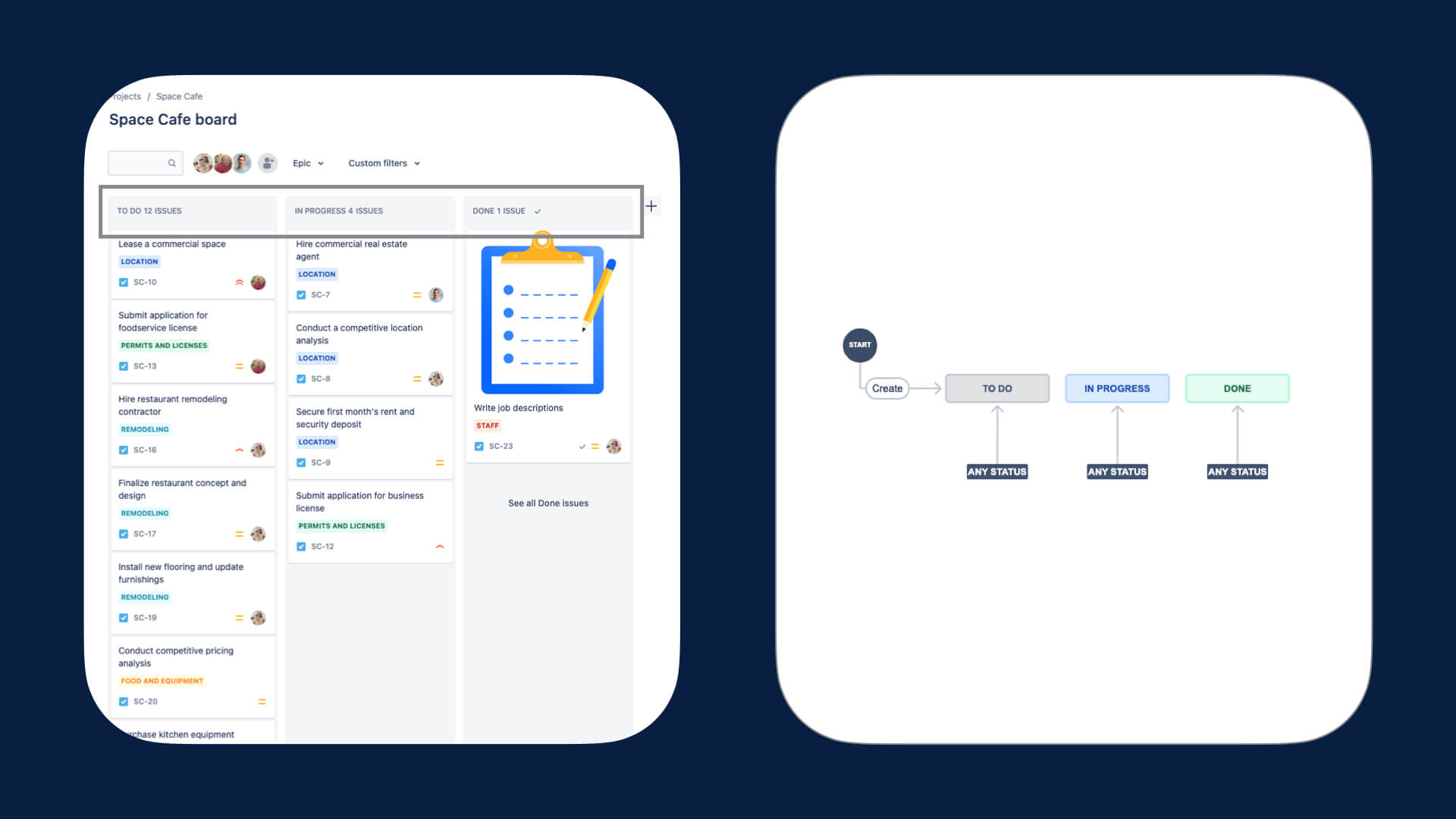Image resolution: width=1456 pixels, height=819 pixels.
Task: Click the LOCATION tag on SC-10
Action: pyautogui.click(x=139, y=261)
